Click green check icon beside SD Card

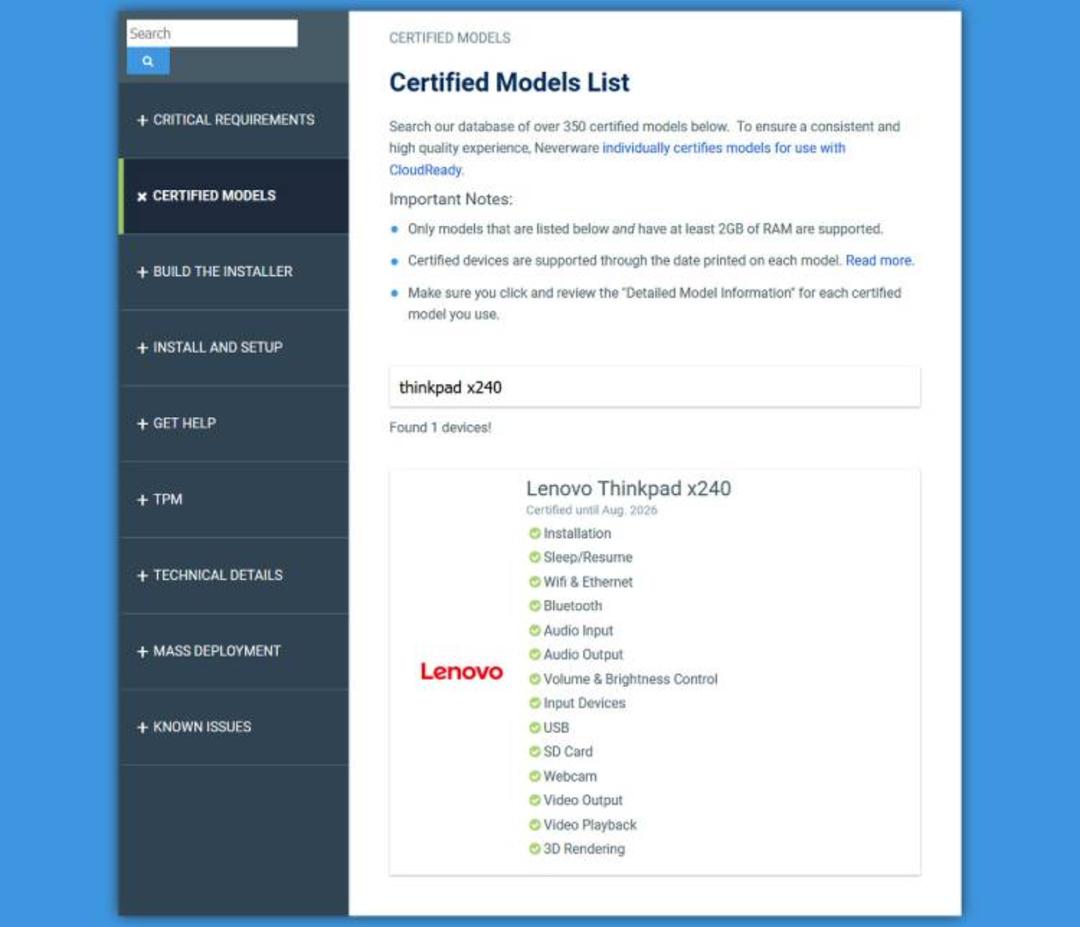[x=534, y=751]
